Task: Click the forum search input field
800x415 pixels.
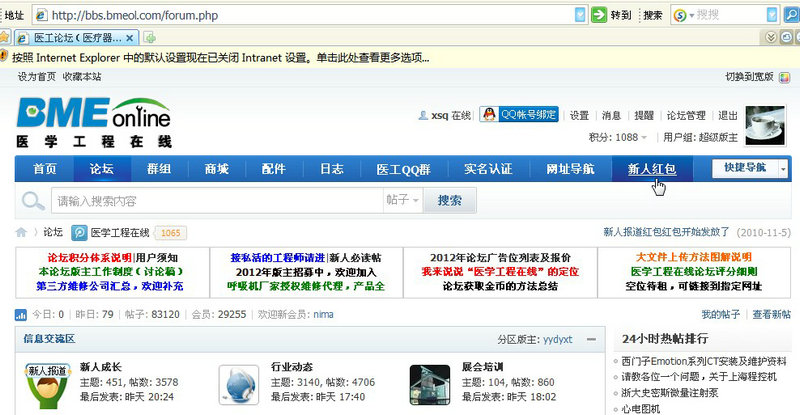Action: point(215,201)
